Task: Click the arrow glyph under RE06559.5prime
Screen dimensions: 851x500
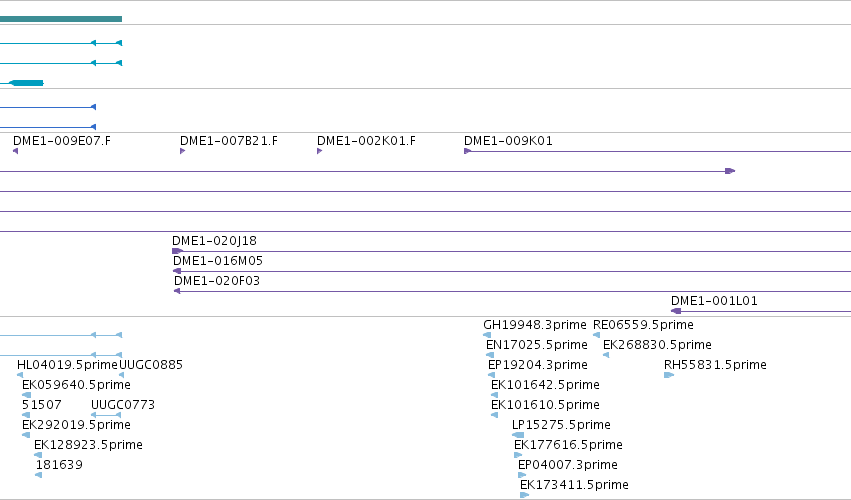Action: click(596, 335)
